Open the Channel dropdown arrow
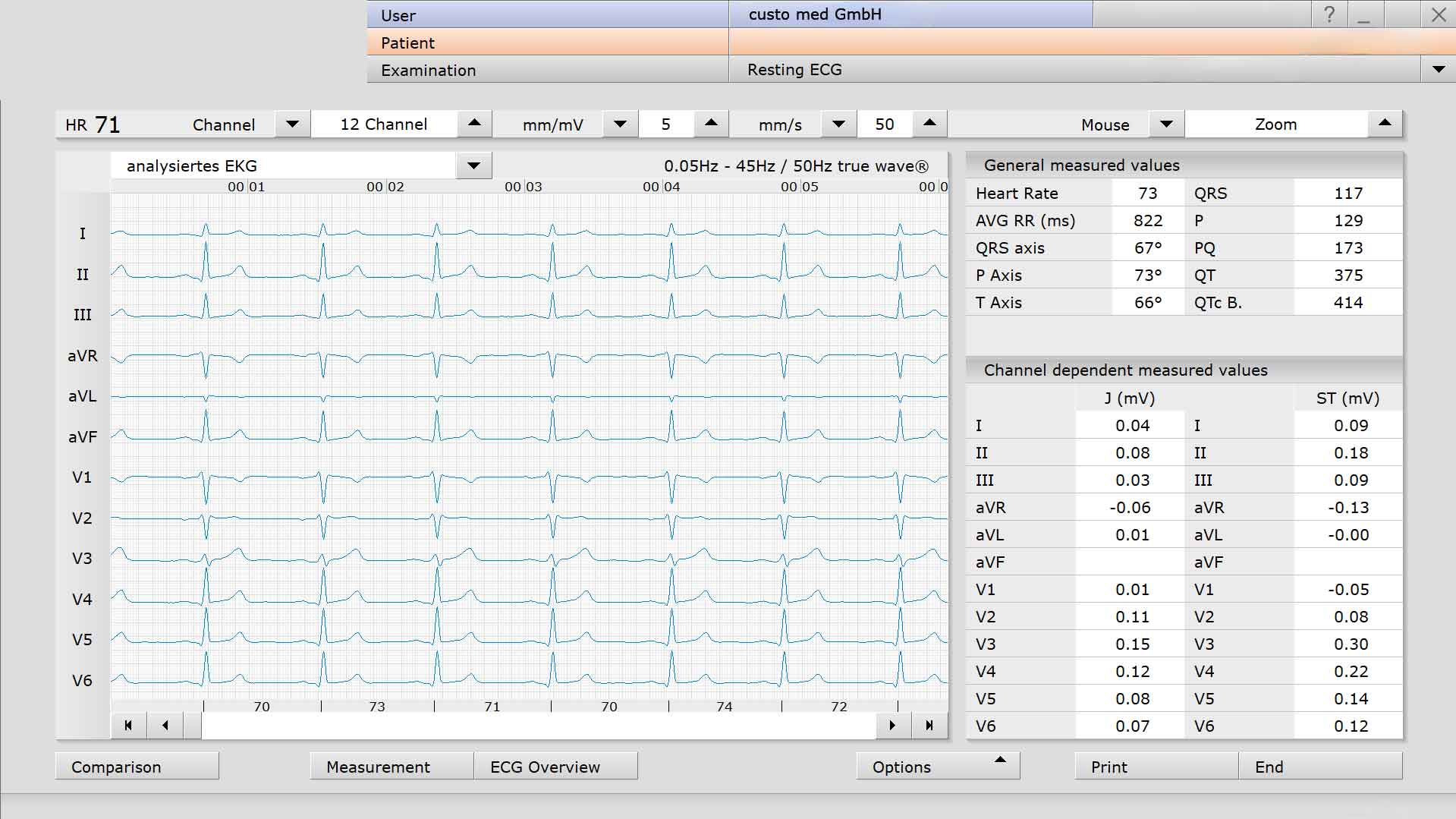 292,124
